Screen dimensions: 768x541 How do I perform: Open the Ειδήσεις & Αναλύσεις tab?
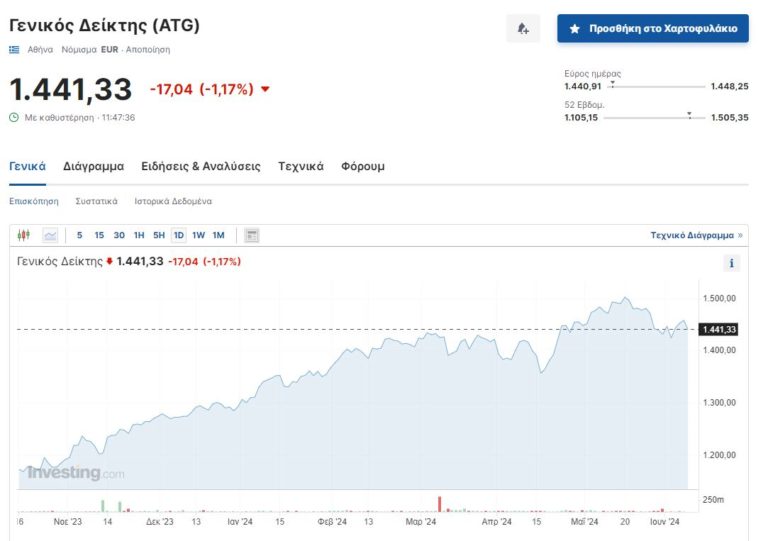coord(201,166)
